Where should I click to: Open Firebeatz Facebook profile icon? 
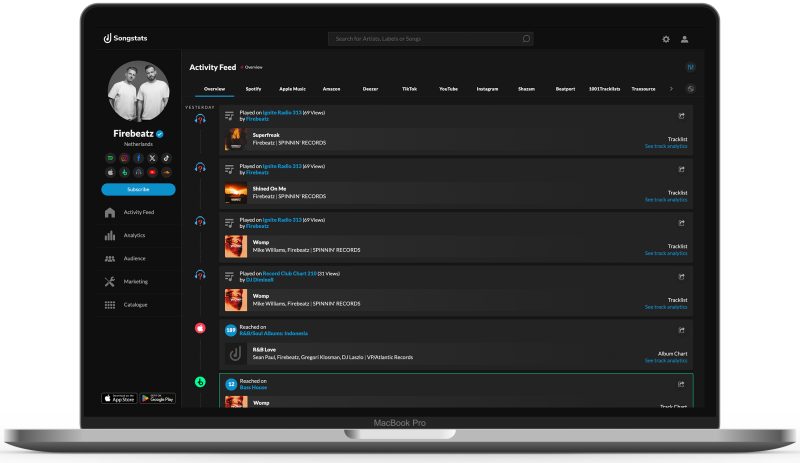138,158
